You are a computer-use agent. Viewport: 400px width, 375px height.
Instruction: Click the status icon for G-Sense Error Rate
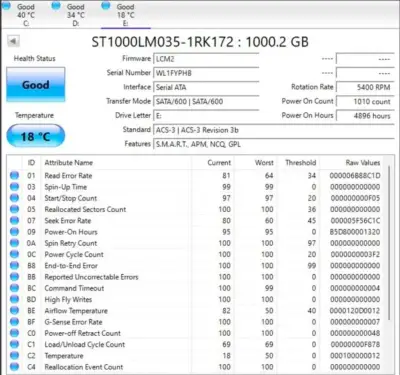coord(14,322)
